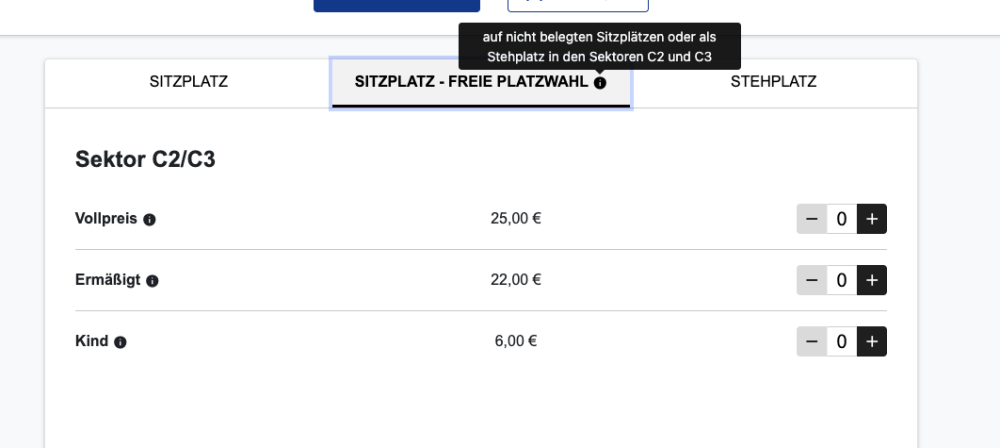Increase Vollpreis ticket quantity with plus
The height and width of the screenshot is (448, 1000).
click(872, 219)
